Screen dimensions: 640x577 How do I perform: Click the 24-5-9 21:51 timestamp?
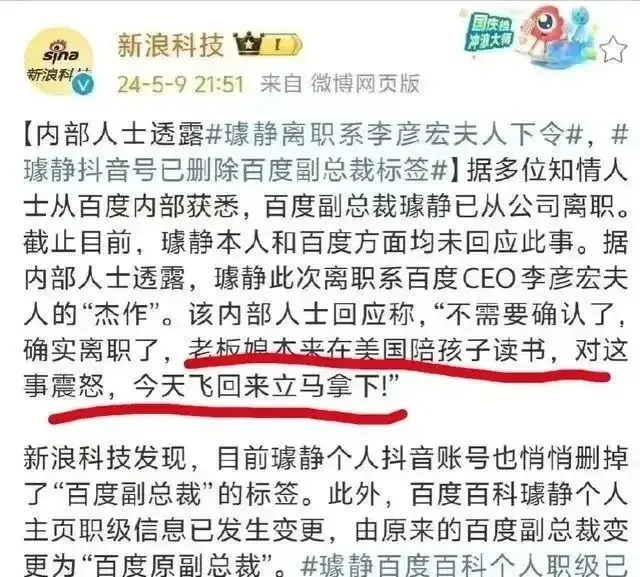tap(180, 84)
